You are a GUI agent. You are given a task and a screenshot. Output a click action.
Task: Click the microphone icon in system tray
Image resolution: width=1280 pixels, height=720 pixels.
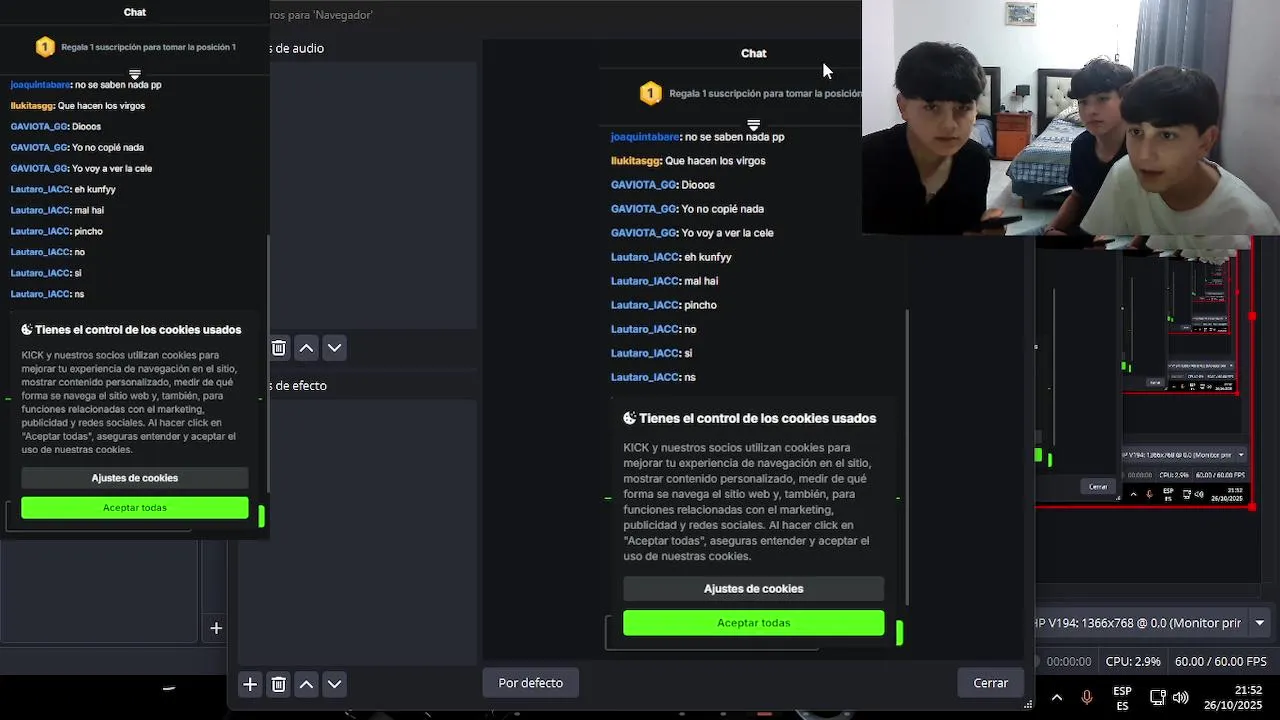1086,697
